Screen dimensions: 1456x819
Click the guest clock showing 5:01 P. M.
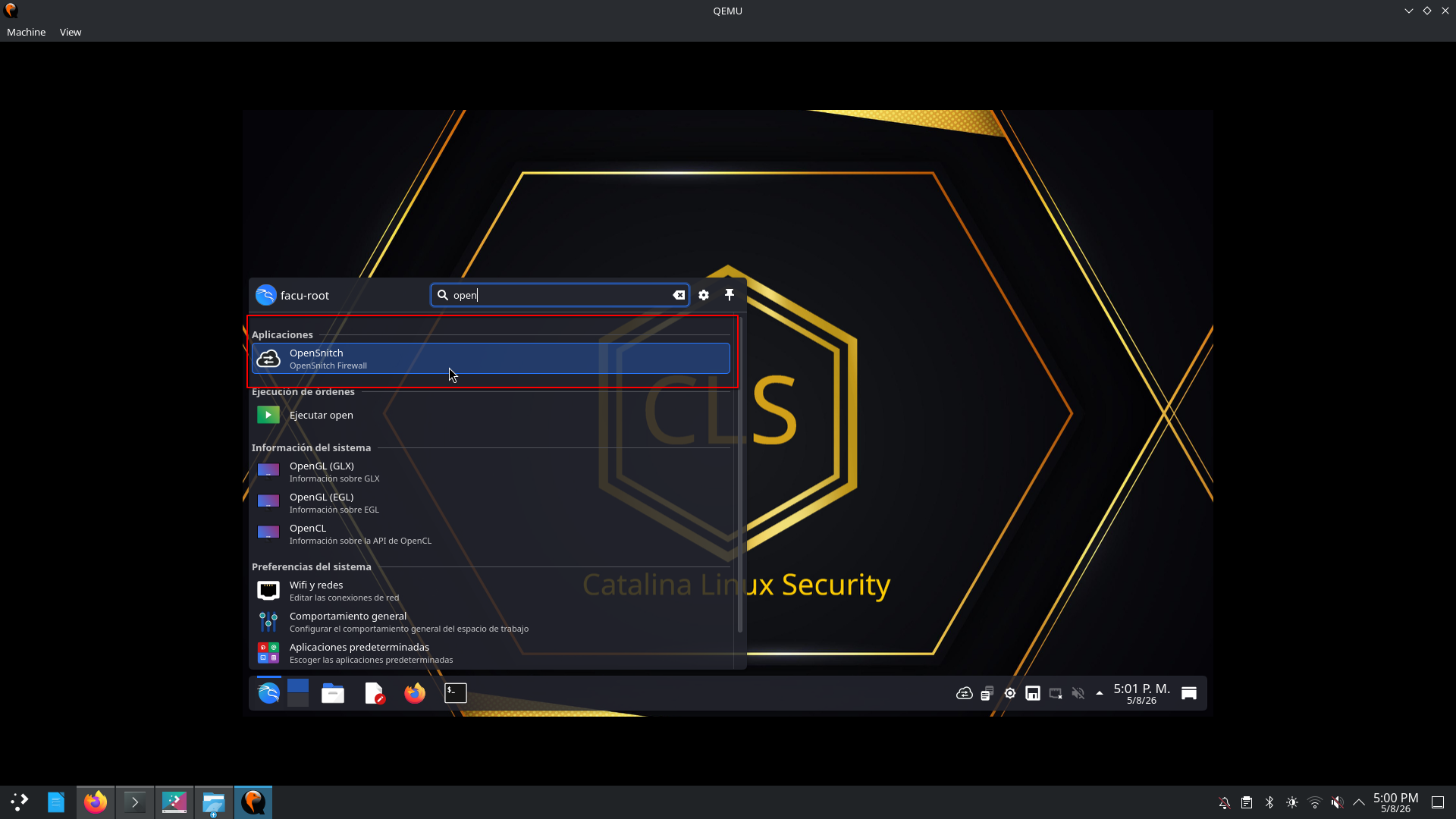pos(1141,693)
